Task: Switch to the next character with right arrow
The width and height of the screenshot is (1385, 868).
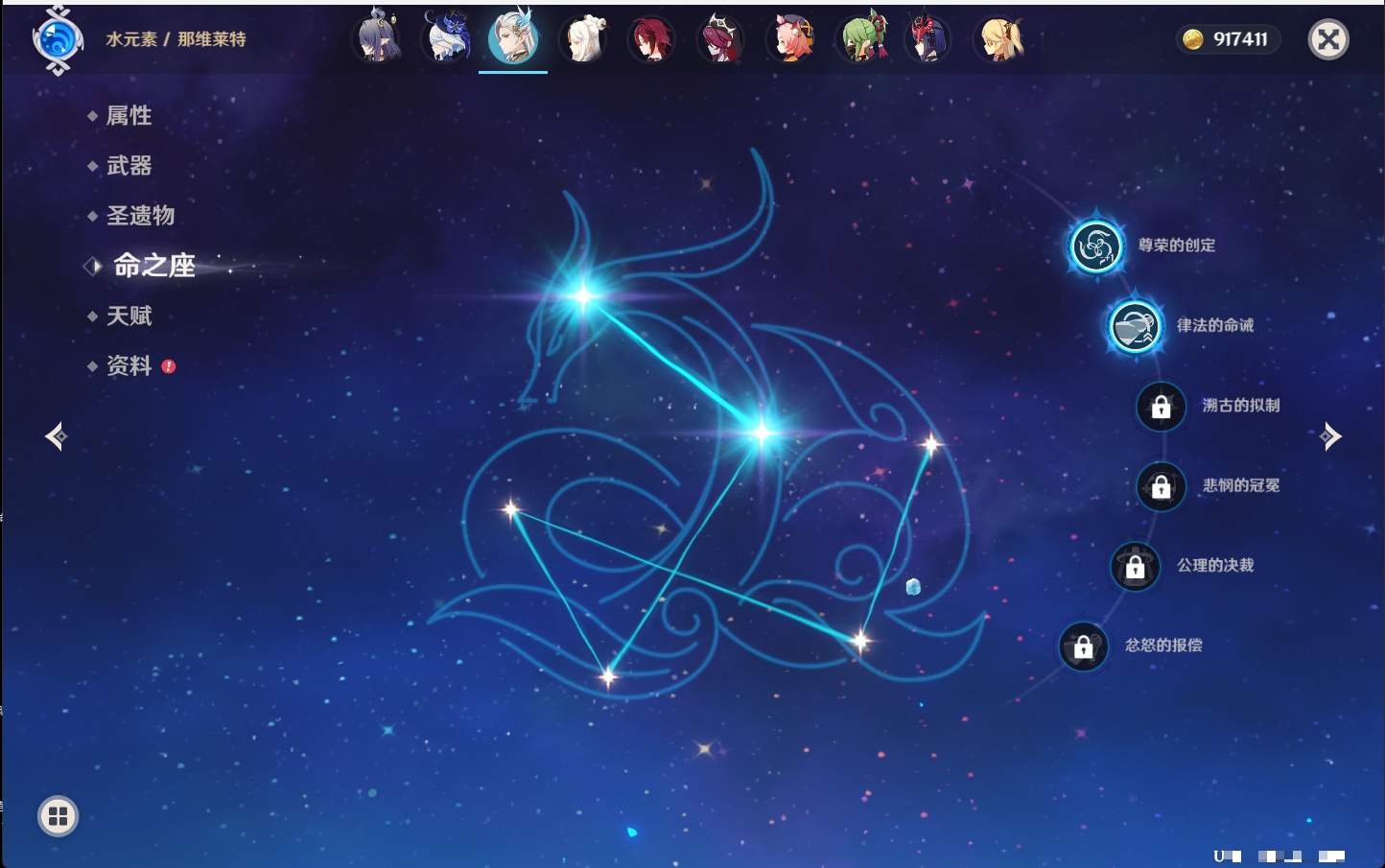Action: coord(1329,436)
